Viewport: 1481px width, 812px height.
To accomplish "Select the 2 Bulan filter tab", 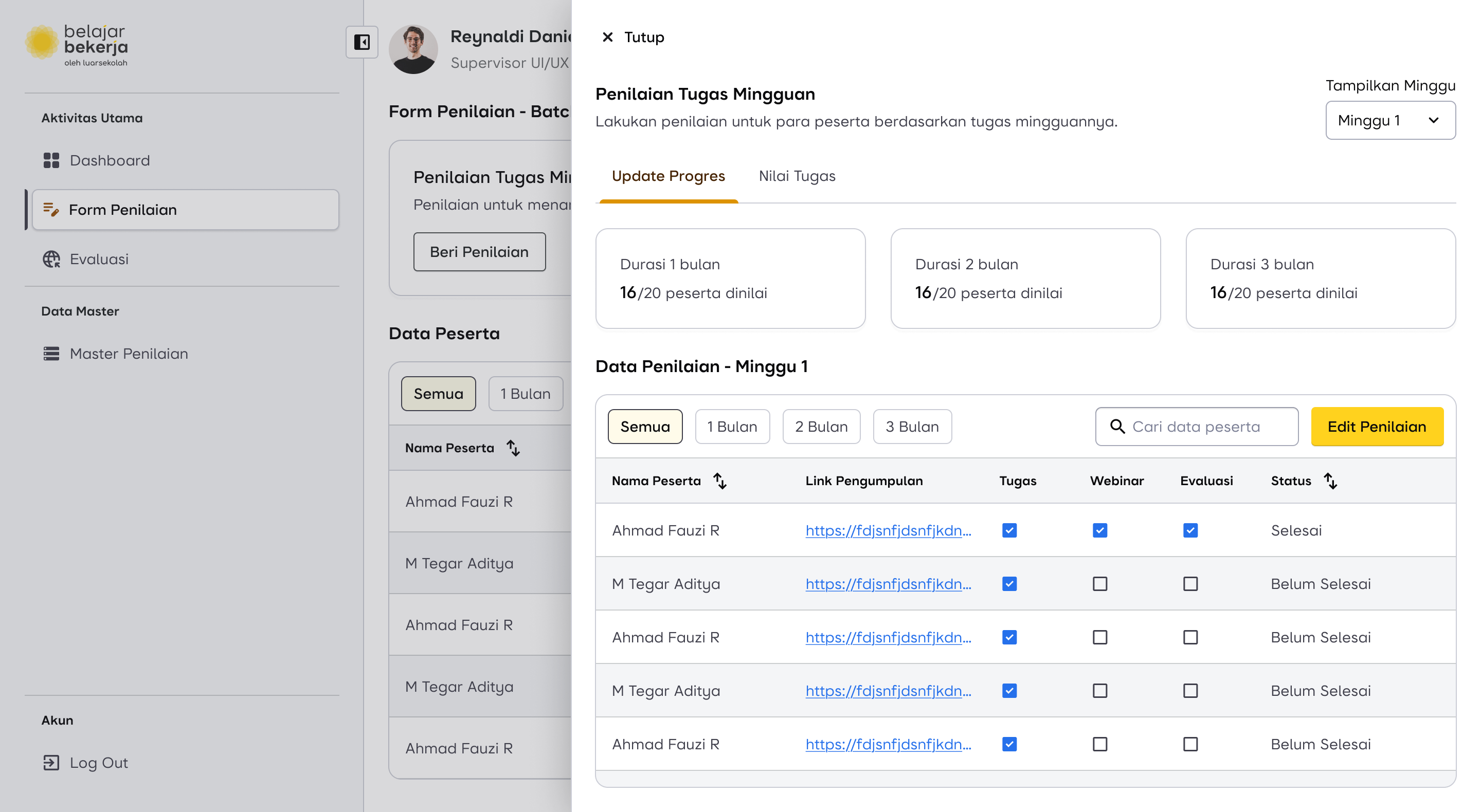I will point(821,427).
